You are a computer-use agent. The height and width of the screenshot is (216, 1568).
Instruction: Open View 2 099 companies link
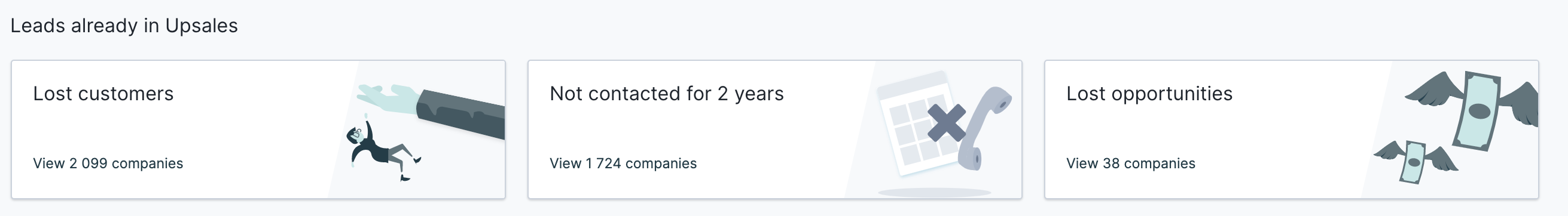click(108, 163)
